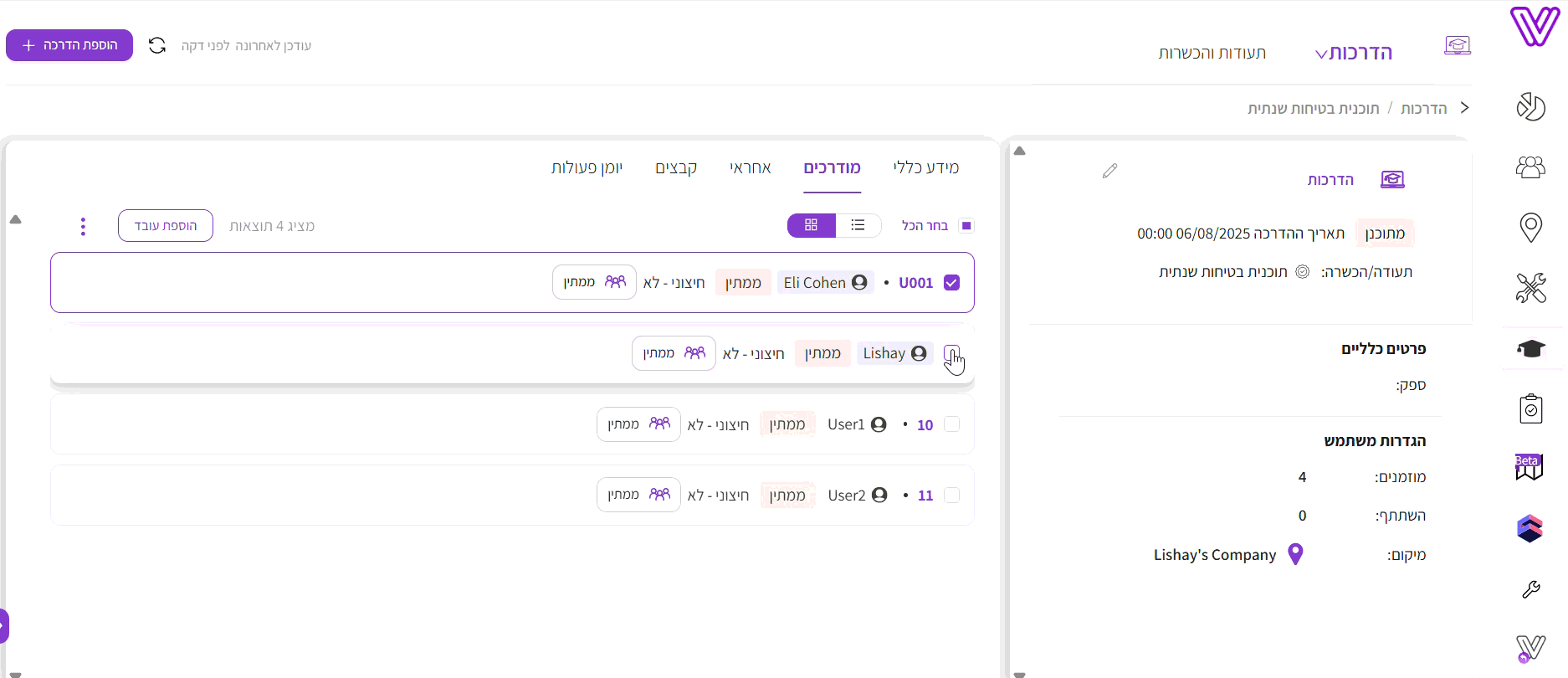
Task: Click the User1 name
Action: (x=846, y=424)
